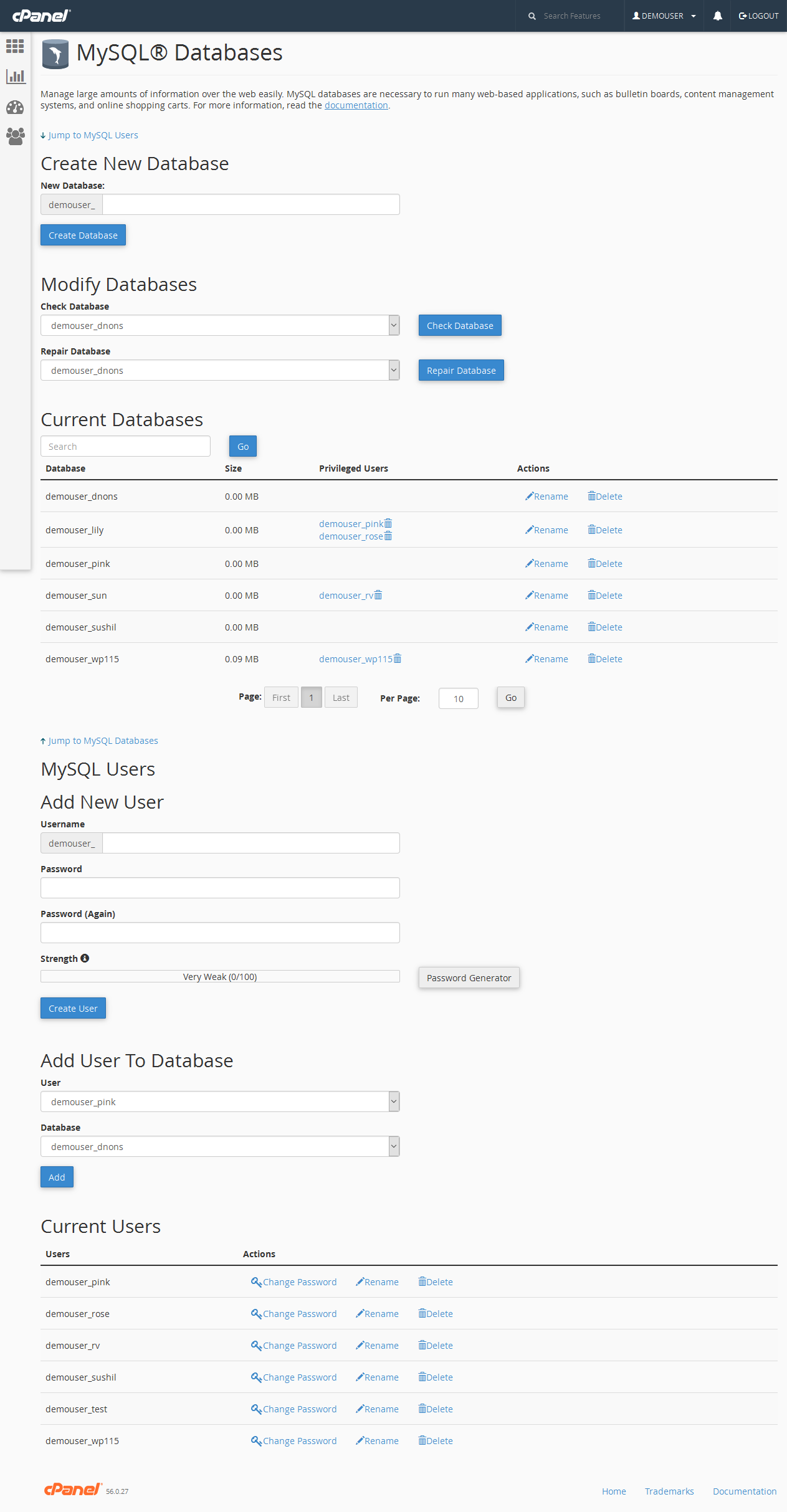Click the Repair Database button
The image size is (787, 1512).
461,370
